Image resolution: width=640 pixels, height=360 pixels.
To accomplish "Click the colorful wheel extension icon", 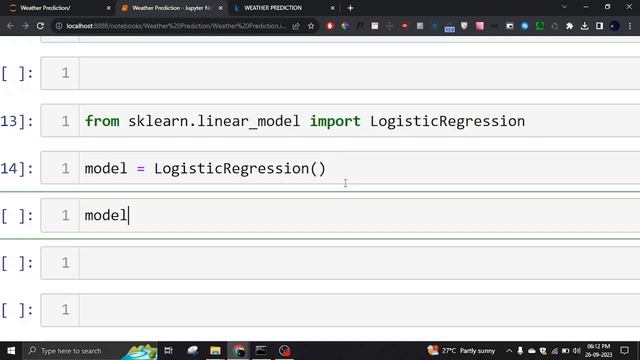I will pyautogui.click(x=345, y=26).
